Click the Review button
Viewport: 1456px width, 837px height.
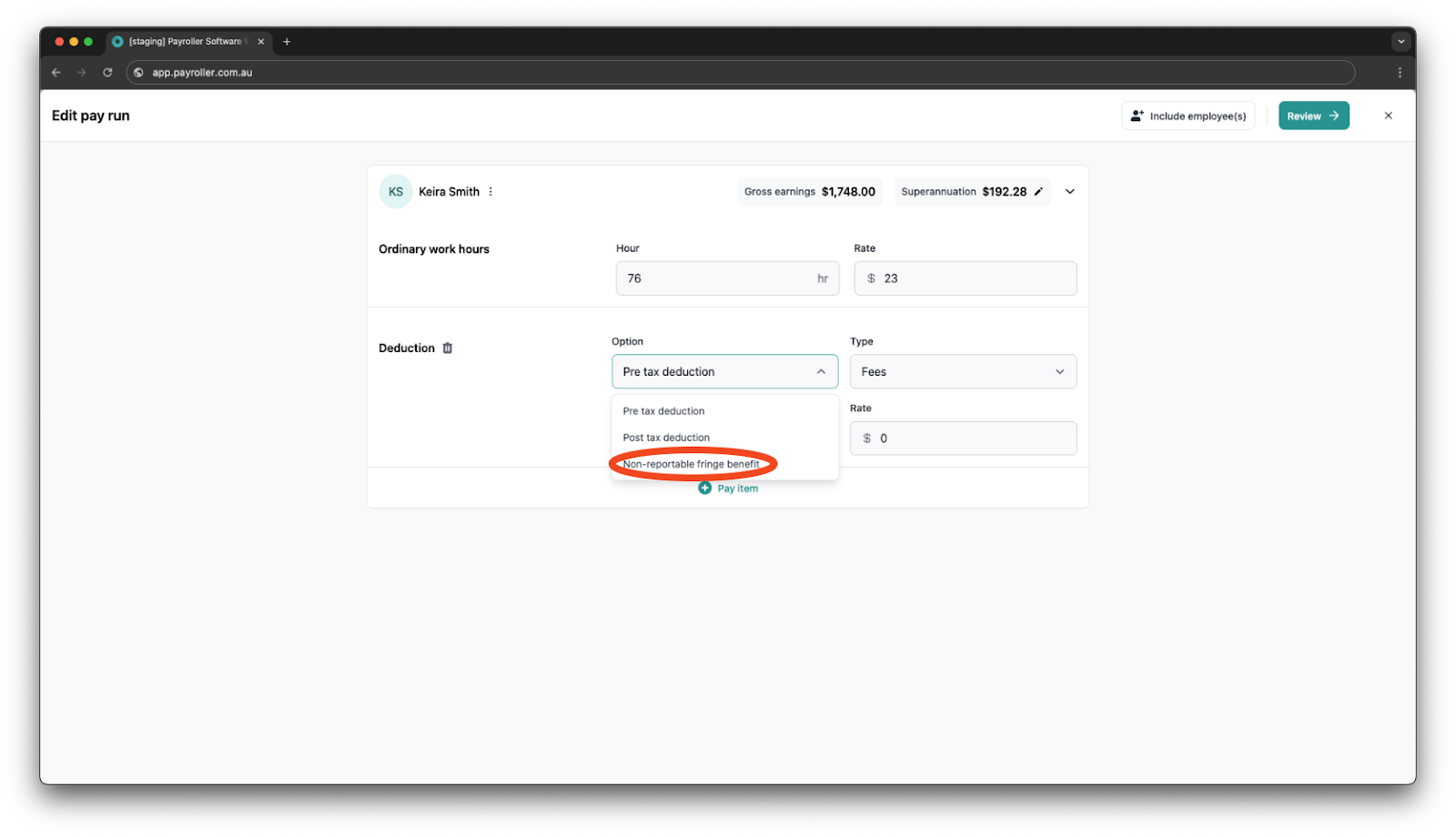pos(1313,116)
